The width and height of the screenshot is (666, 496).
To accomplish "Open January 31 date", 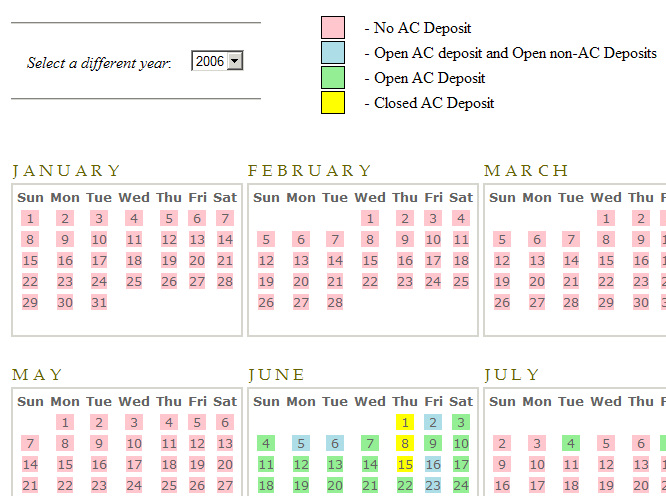I will pyautogui.click(x=99, y=303).
